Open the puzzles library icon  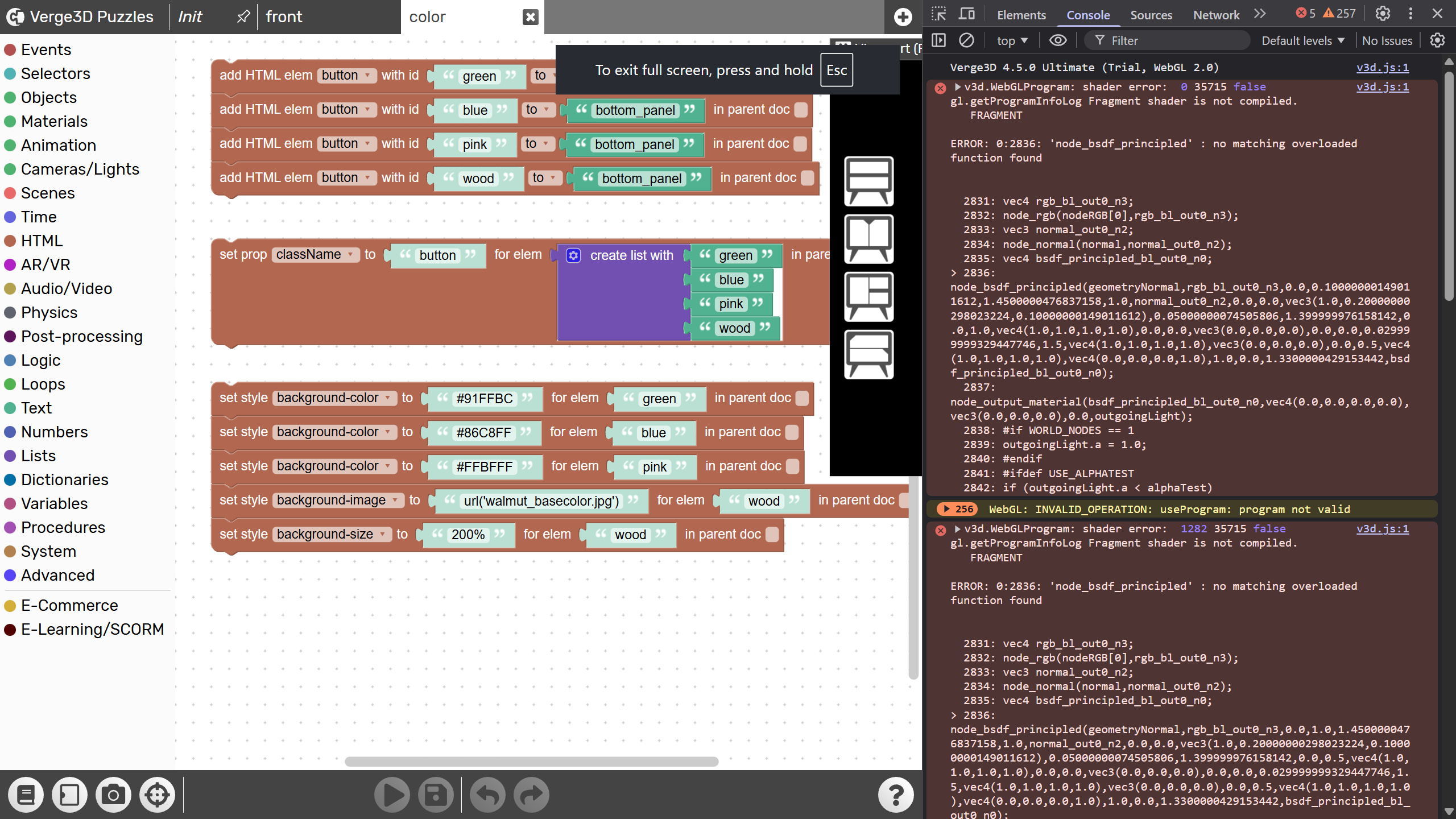tap(26, 795)
